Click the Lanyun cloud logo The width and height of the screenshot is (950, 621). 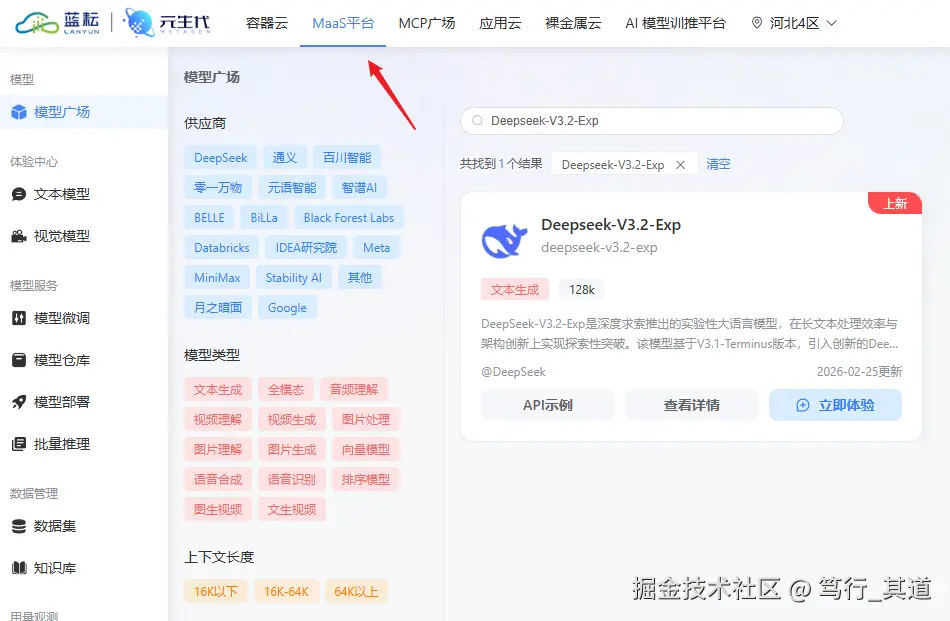[57, 22]
